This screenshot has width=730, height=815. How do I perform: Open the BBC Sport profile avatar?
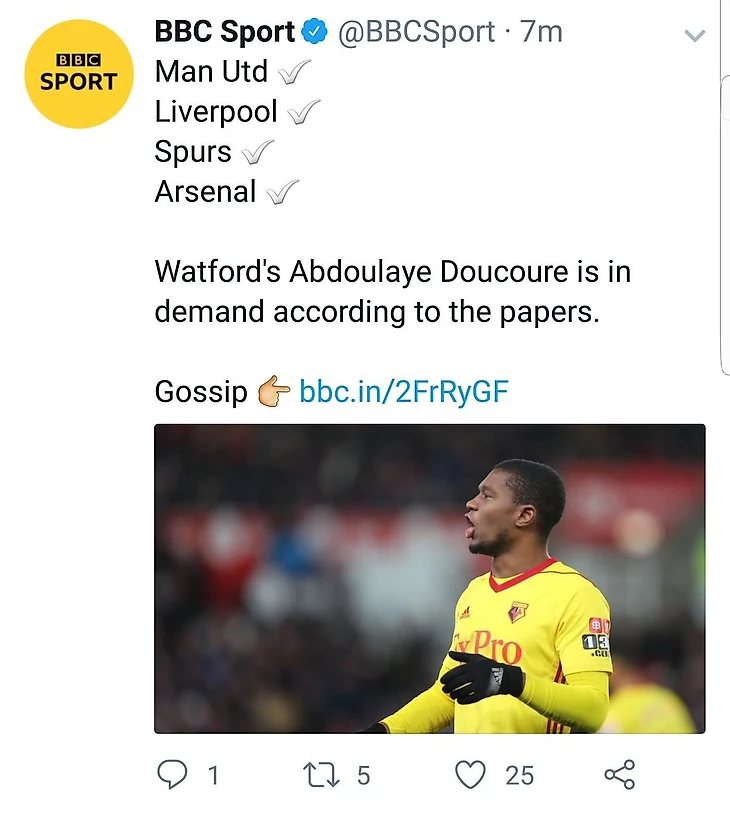79,74
